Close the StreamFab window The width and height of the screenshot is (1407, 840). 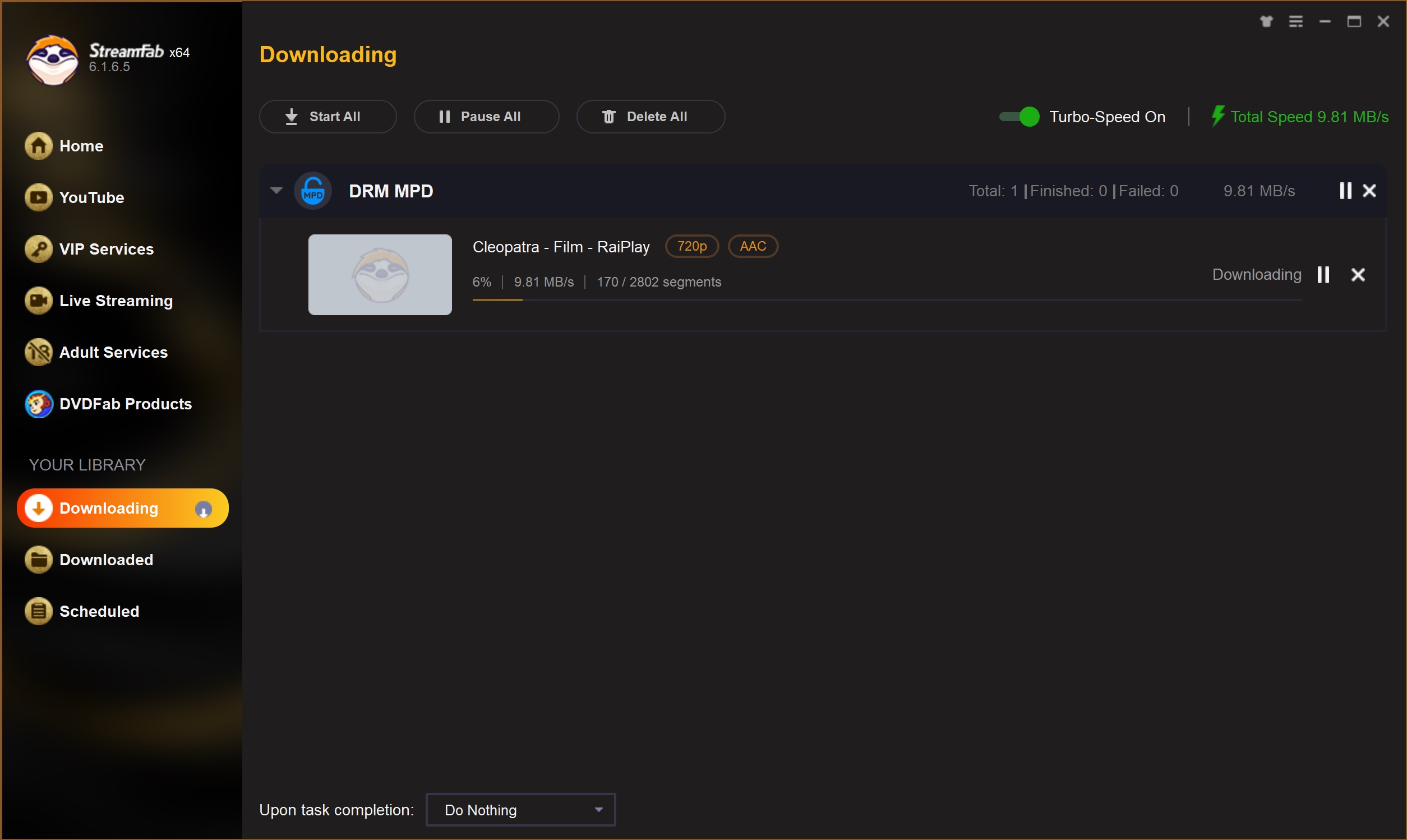tap(1383, 21)
